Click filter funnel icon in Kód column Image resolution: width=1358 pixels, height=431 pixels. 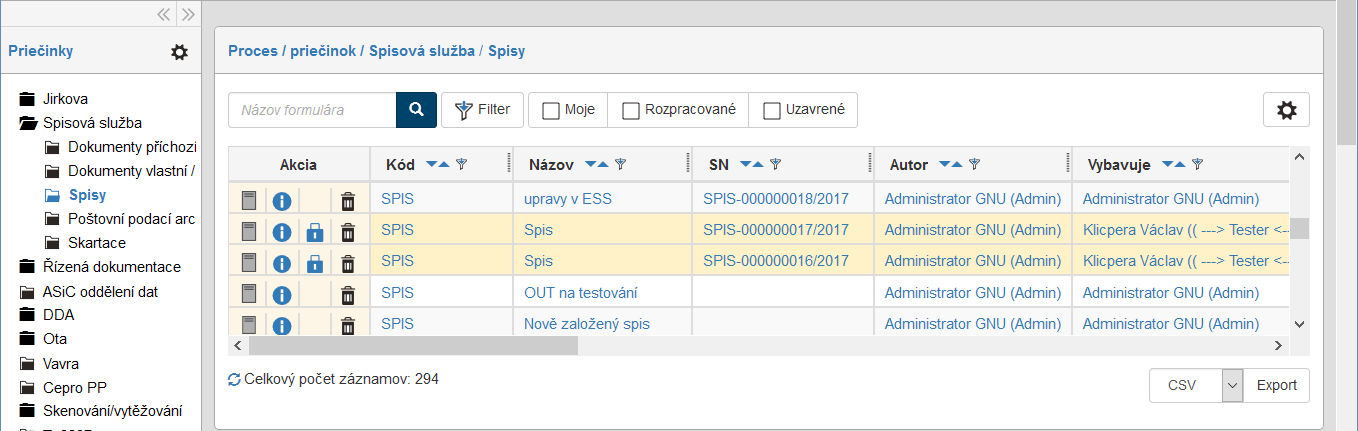[461, 164]
